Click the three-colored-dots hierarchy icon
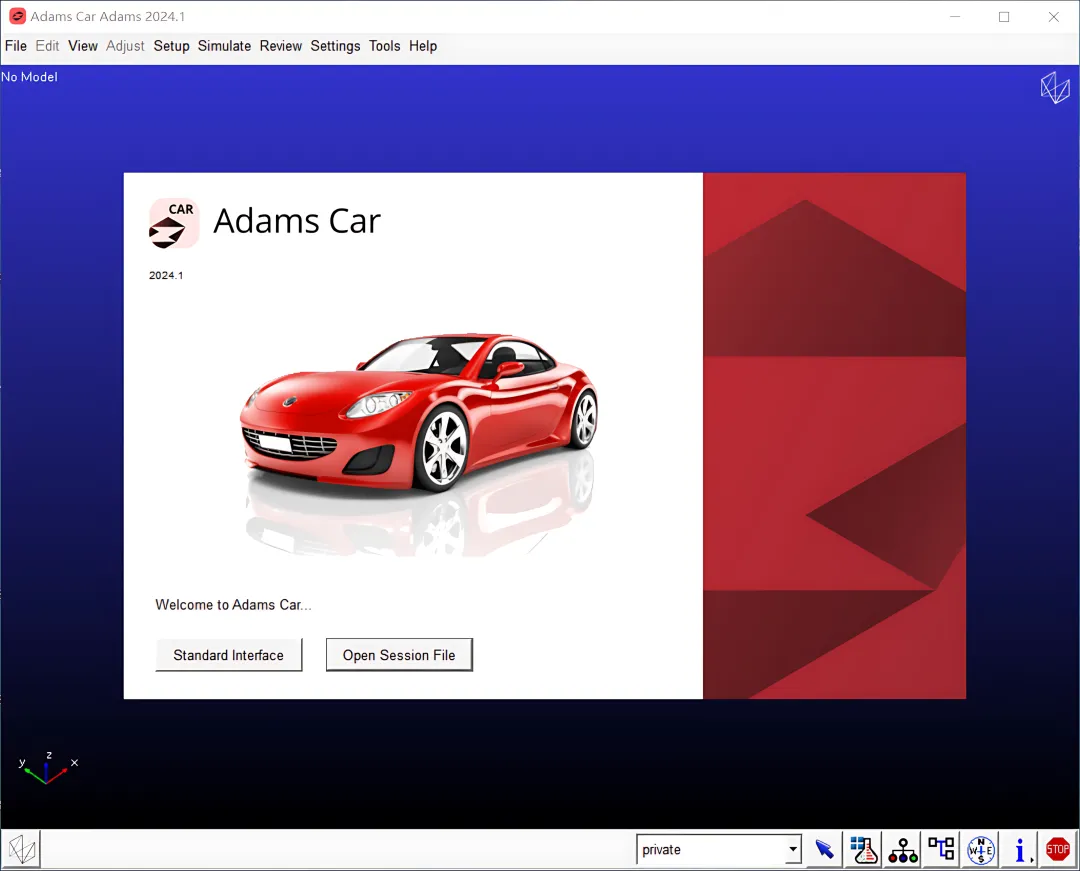The image size is (1080, 871). (902, 850)
